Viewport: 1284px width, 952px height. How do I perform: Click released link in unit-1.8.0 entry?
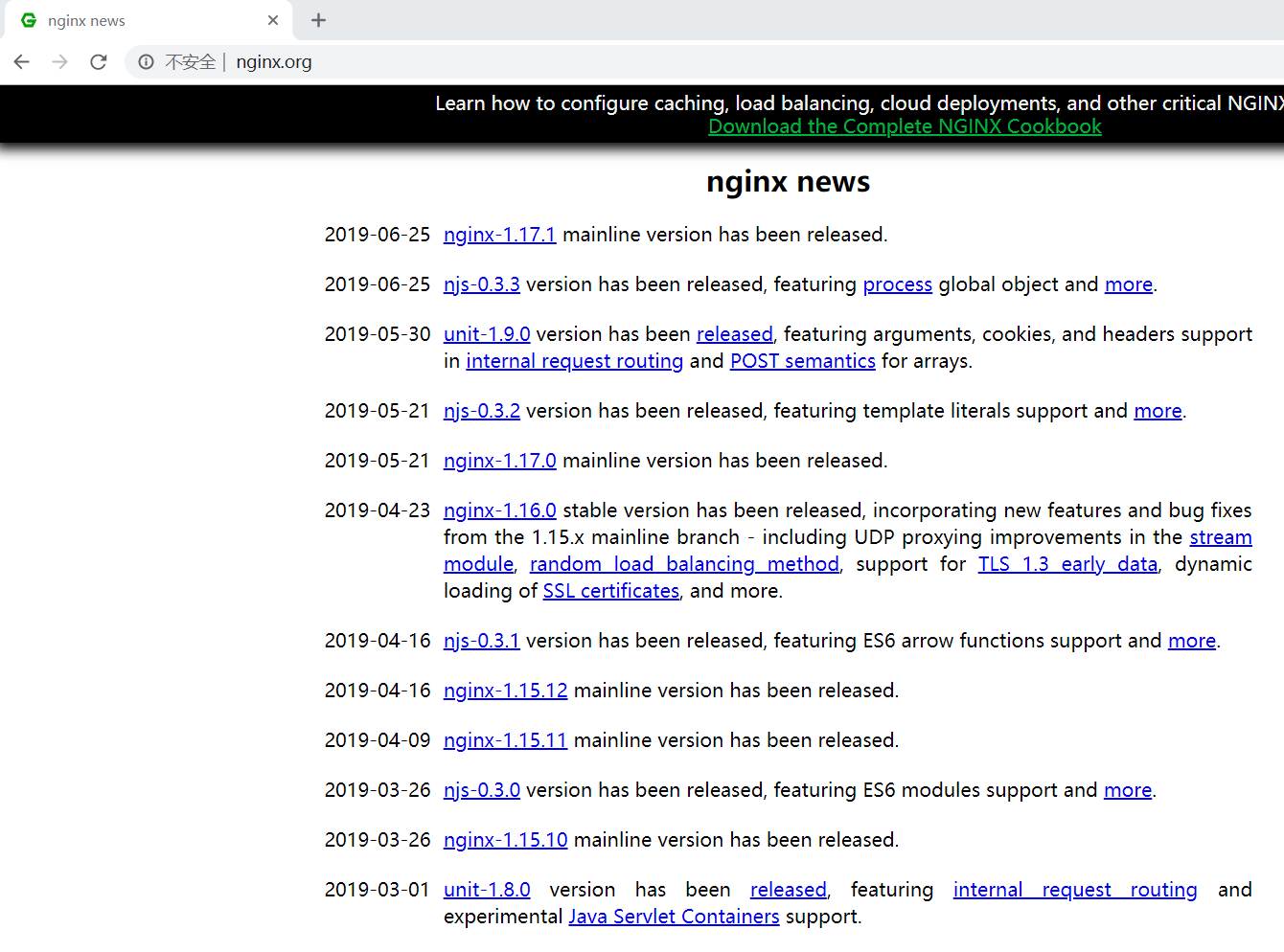tap(789, 890)
